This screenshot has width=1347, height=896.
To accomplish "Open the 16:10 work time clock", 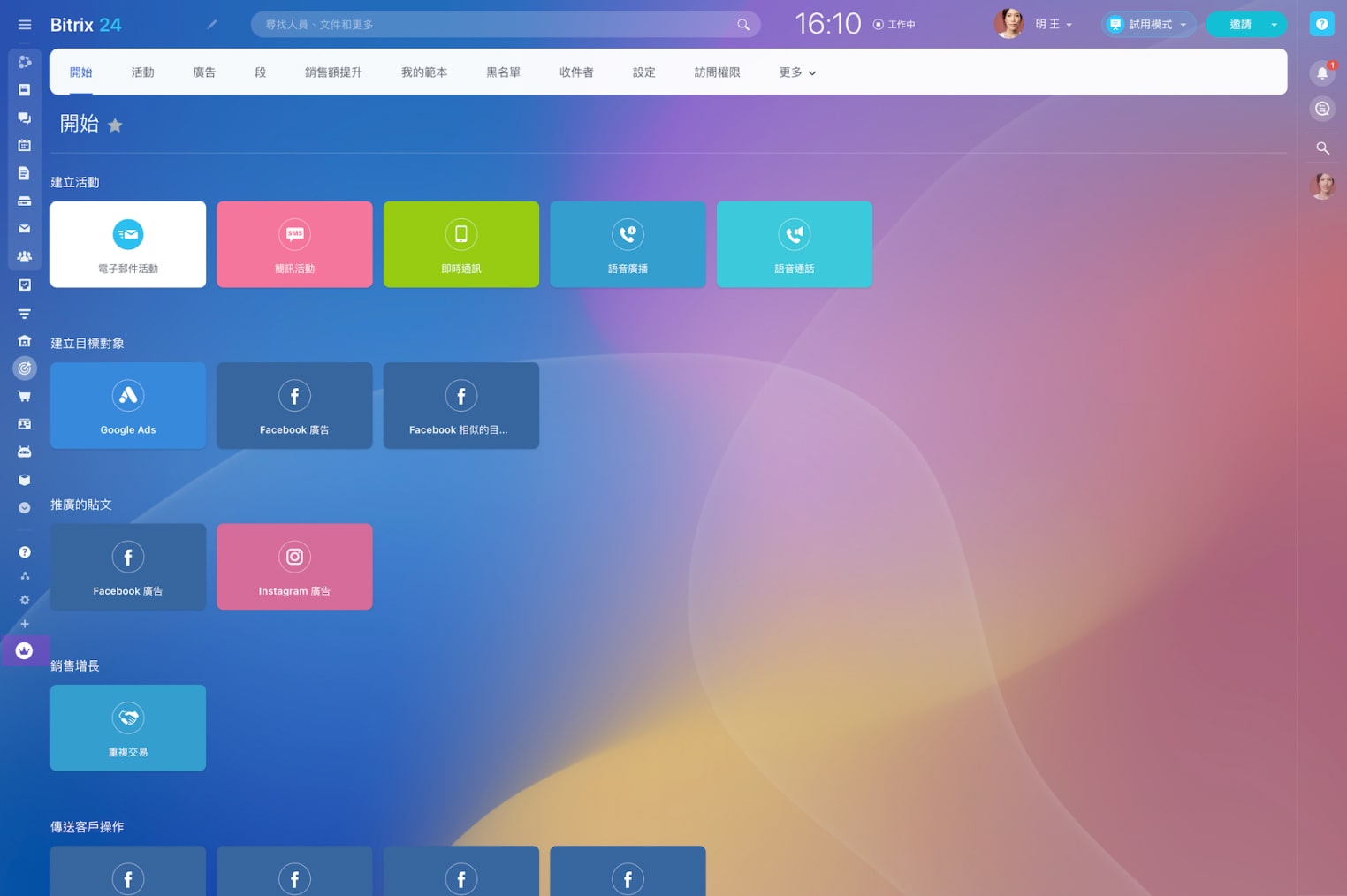I will 827,24.
